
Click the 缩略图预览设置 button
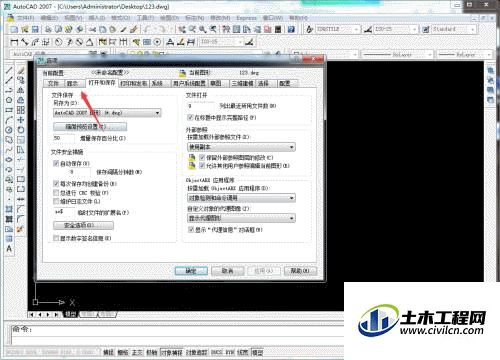pos(90,127)
